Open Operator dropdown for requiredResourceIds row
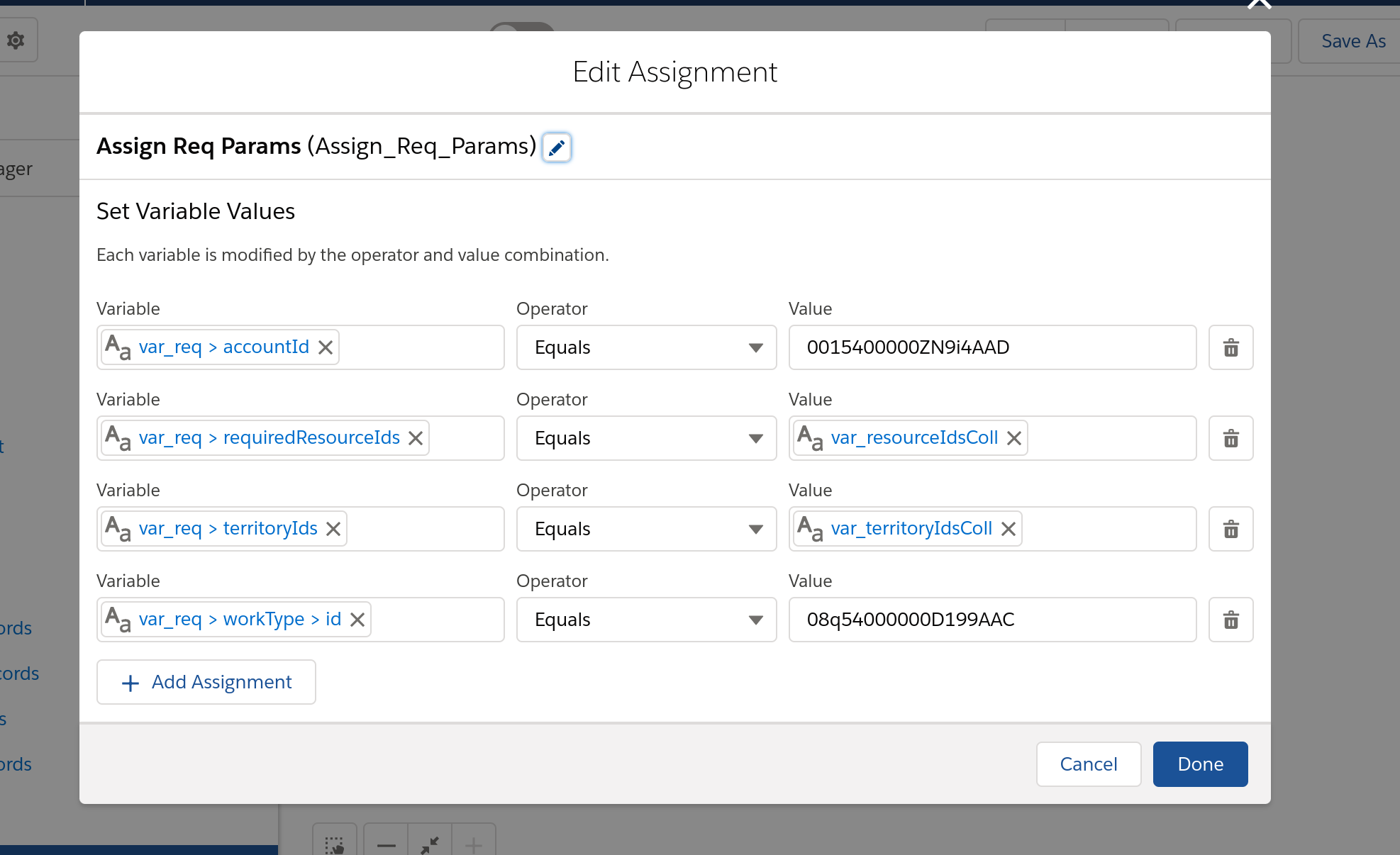 click(646, 438)
